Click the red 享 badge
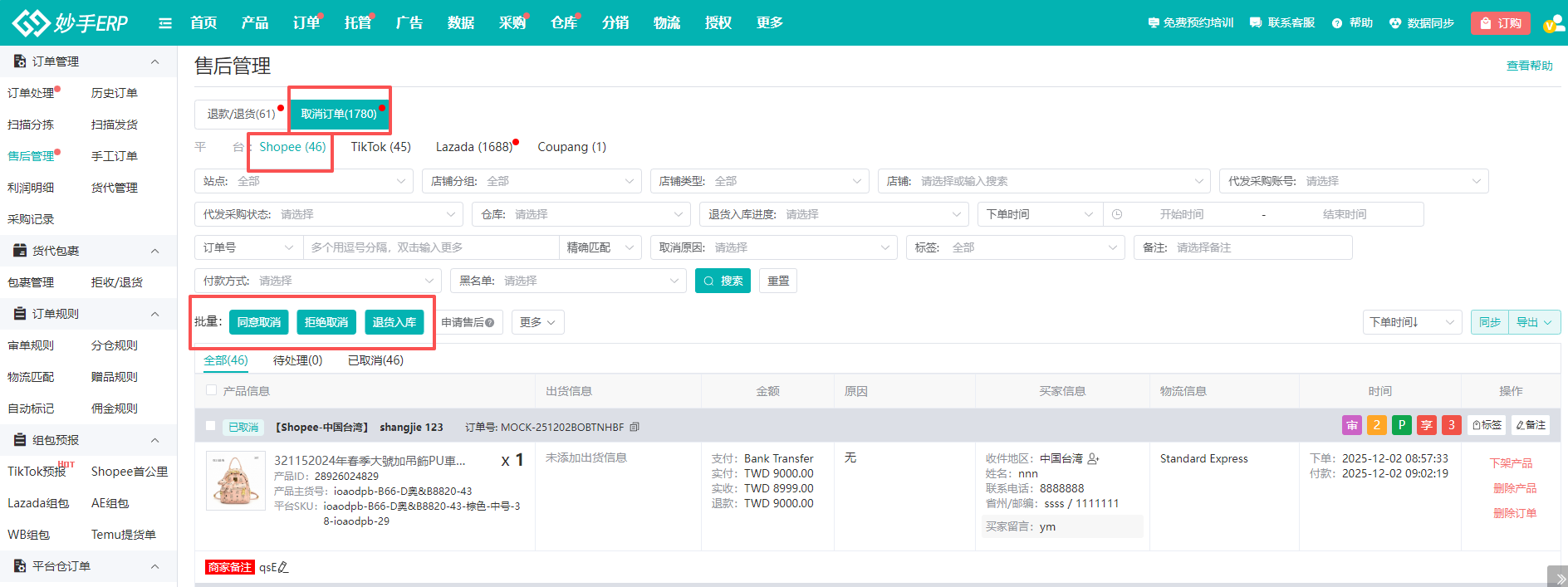Screen dimensions: 1568x587 1427,425
